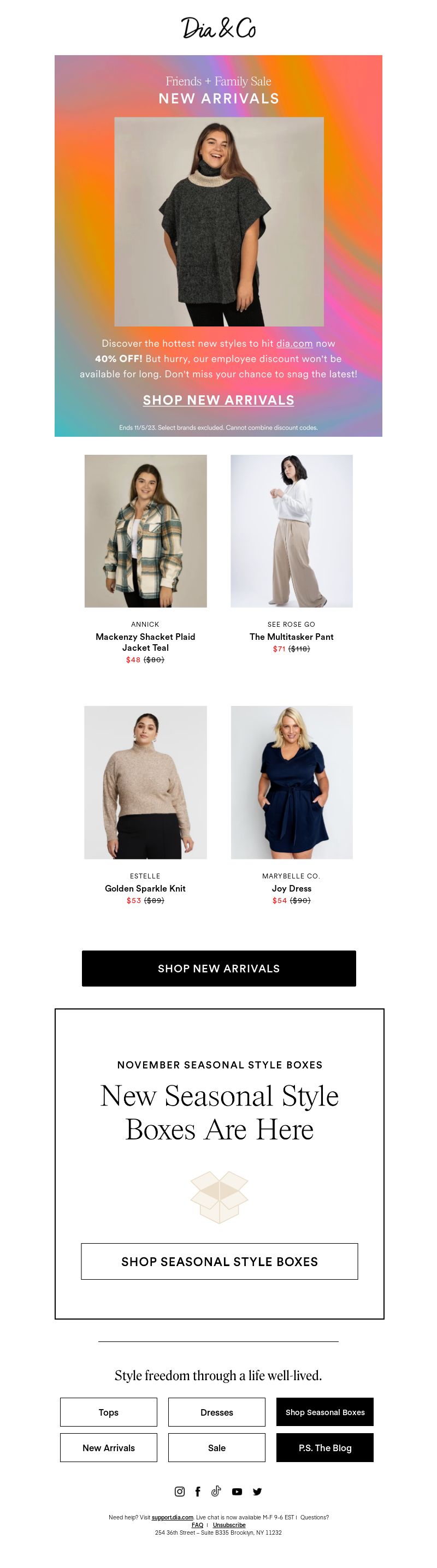View the Joy Dress product image
This screenshot has height=1568, width=437.
point(292,782)
